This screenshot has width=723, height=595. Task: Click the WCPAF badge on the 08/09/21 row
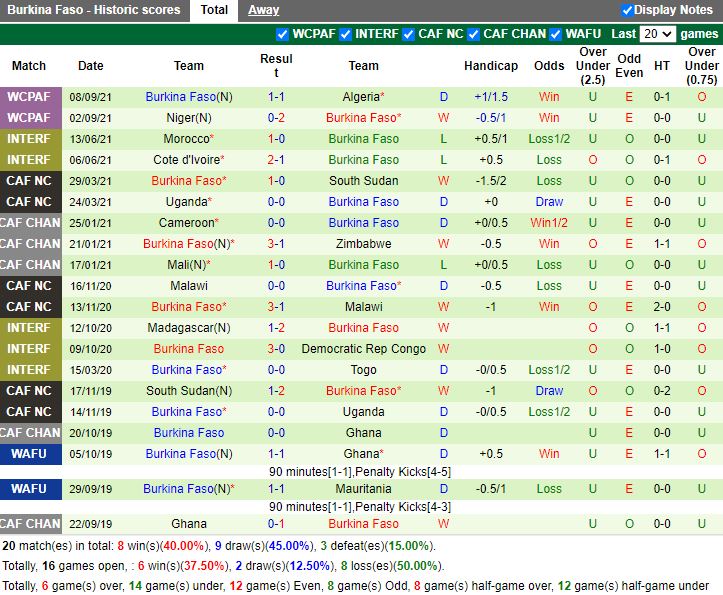pos(29,97)
